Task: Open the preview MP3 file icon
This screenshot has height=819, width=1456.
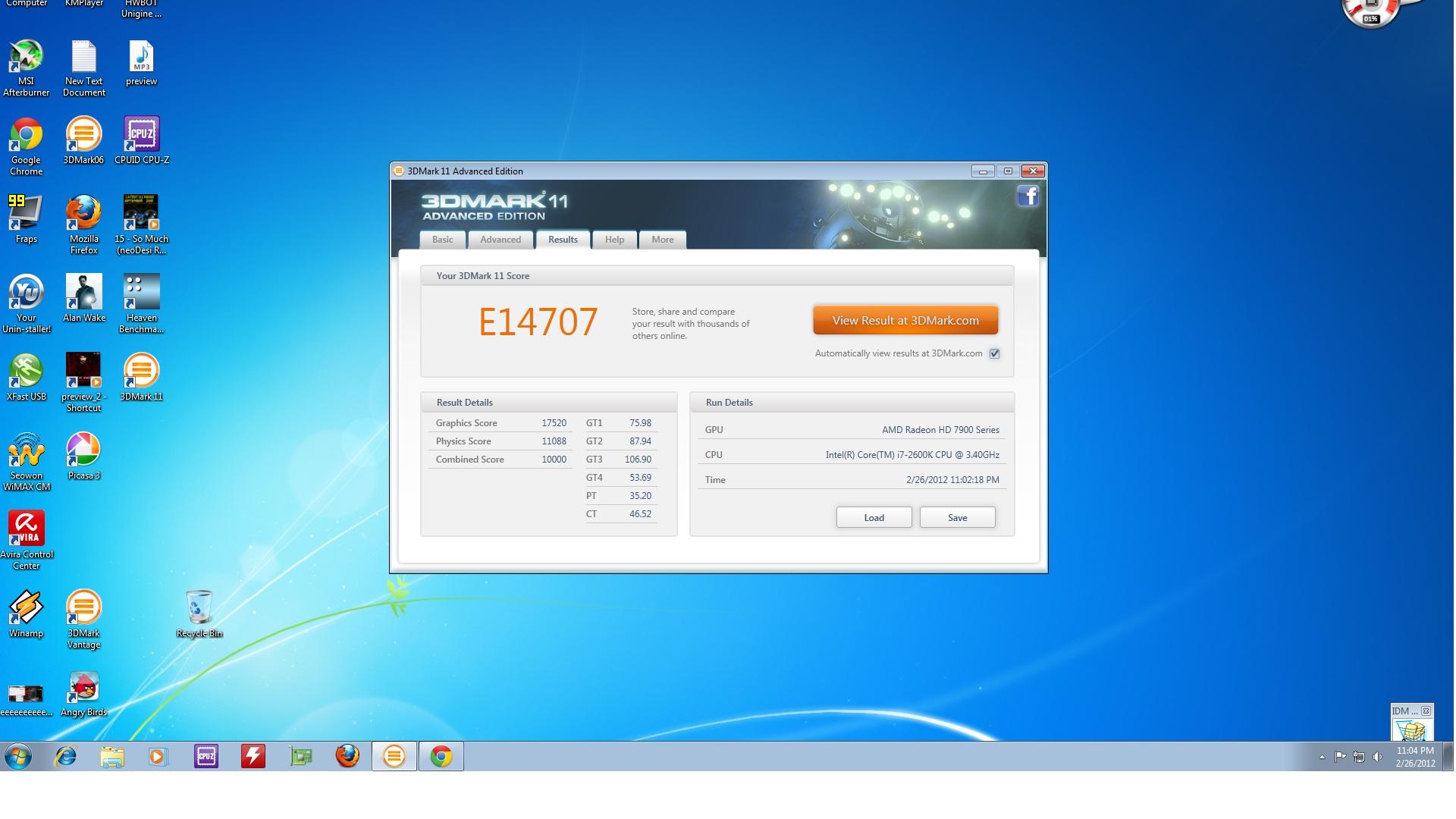Action: pos(141,62)
